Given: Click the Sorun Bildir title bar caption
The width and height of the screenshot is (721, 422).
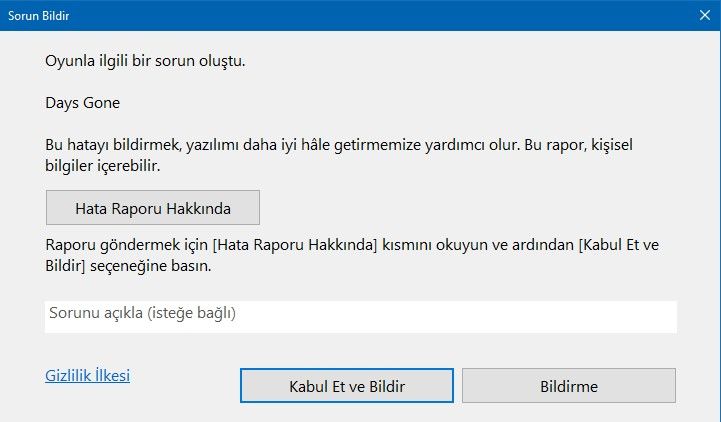Looking at the screenshot, I should pyautogui.click(x=39, y=16).
